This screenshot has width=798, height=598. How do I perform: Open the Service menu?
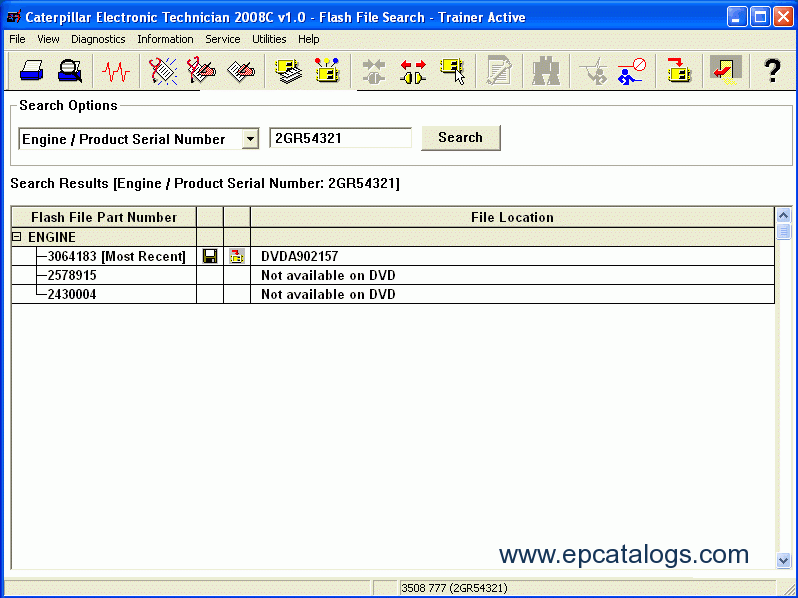[222, 39]
